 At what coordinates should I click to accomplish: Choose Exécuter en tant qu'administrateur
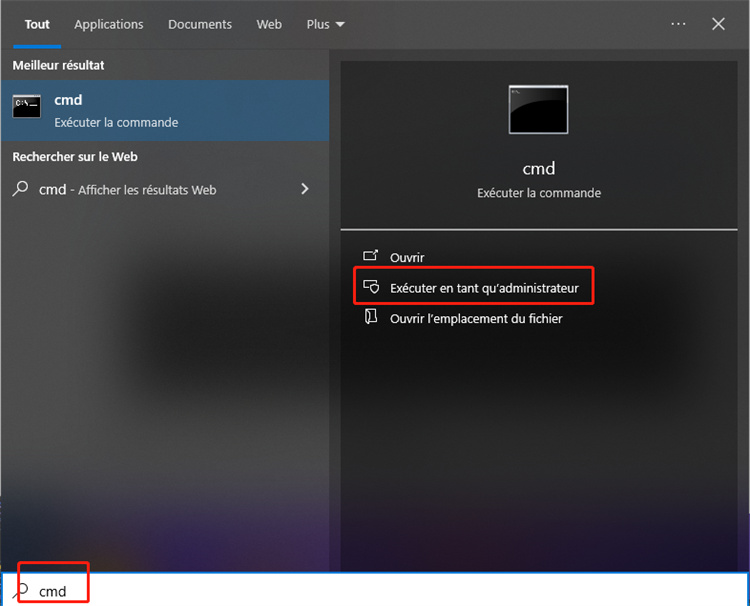(x=484, y=288)
